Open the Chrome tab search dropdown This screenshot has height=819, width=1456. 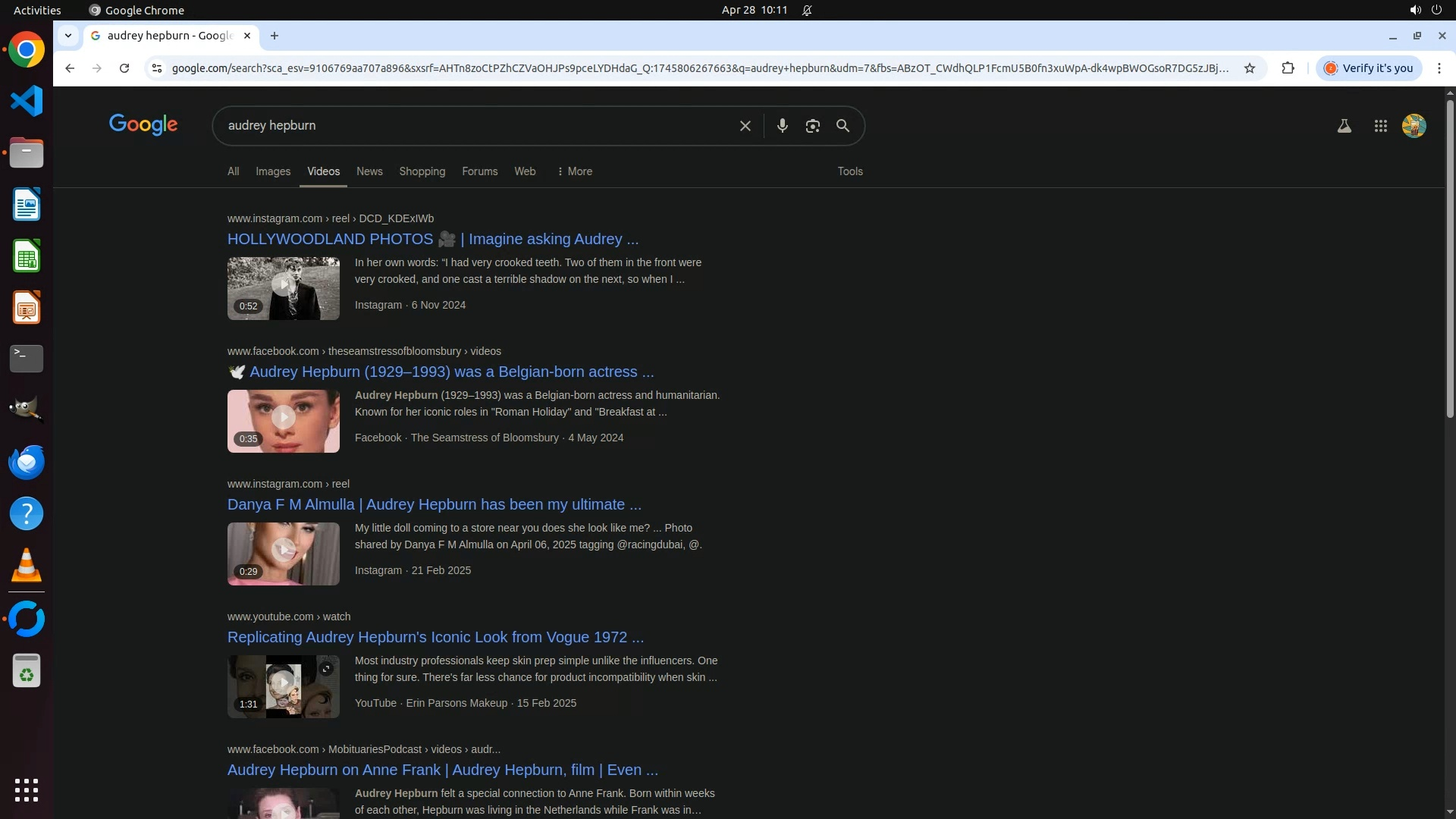click(68, 36)
